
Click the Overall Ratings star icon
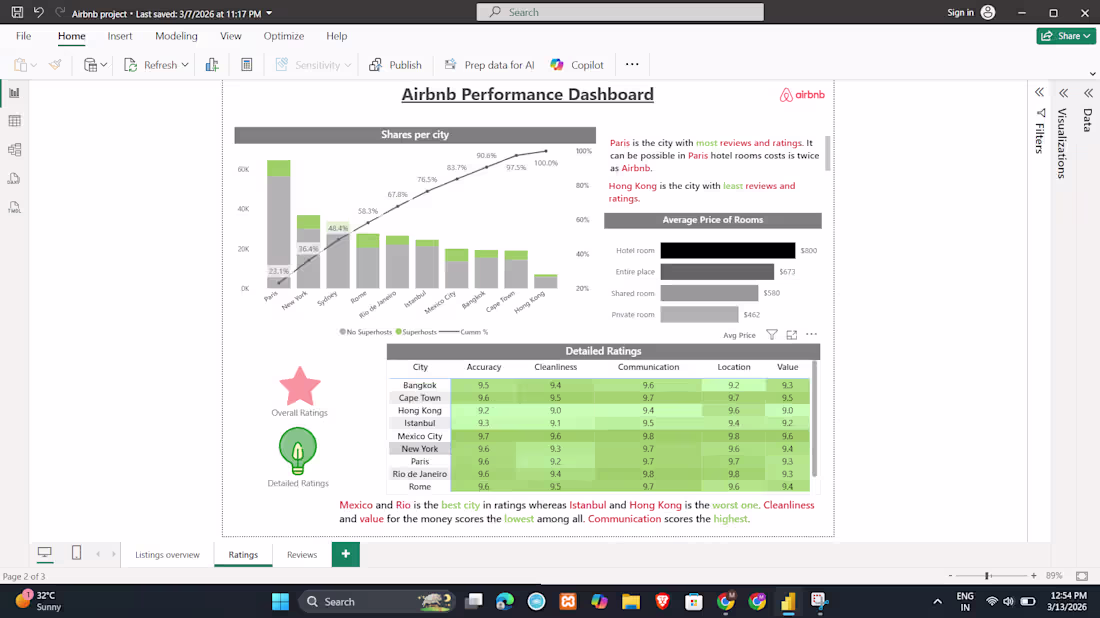[300, 386]
